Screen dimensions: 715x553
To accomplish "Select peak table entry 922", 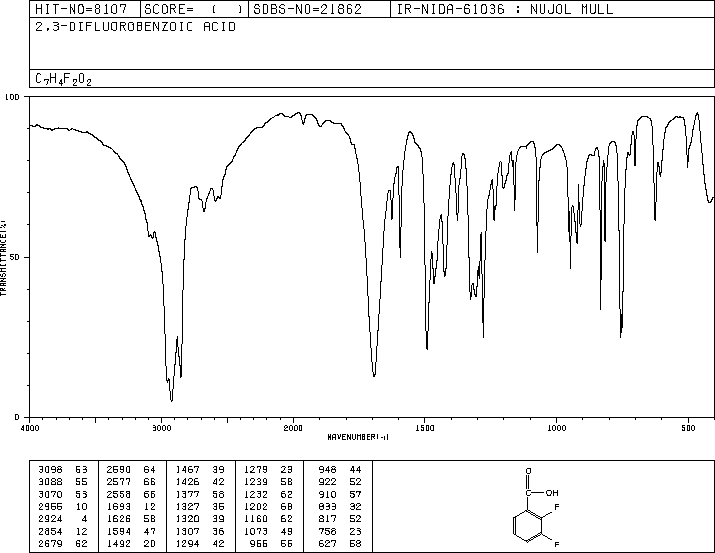I will (x=340, y=482).
